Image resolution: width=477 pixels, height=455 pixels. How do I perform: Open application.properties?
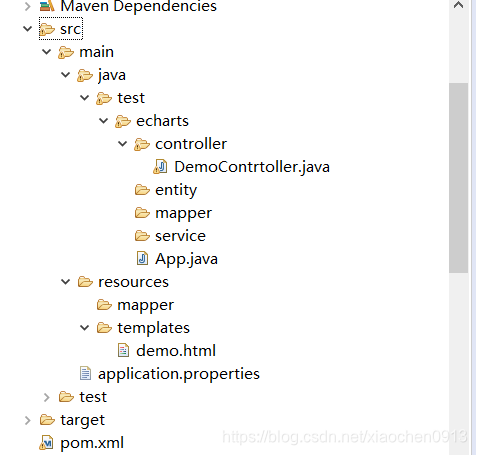(x=179, y=374)
